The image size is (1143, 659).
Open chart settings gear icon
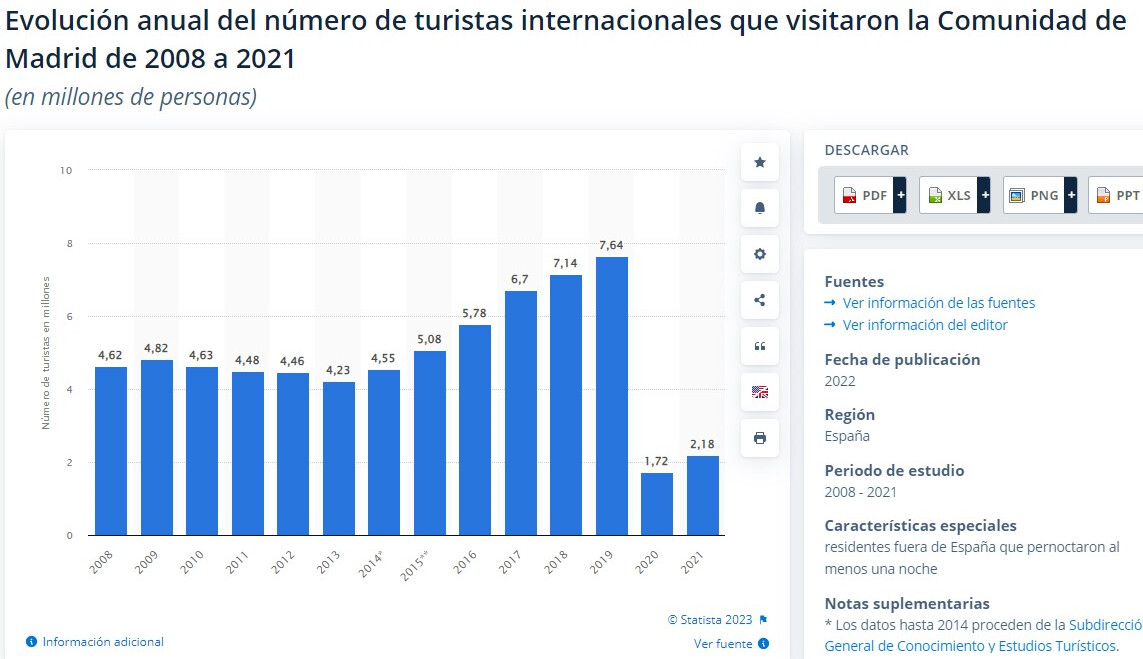click(759, 254)
